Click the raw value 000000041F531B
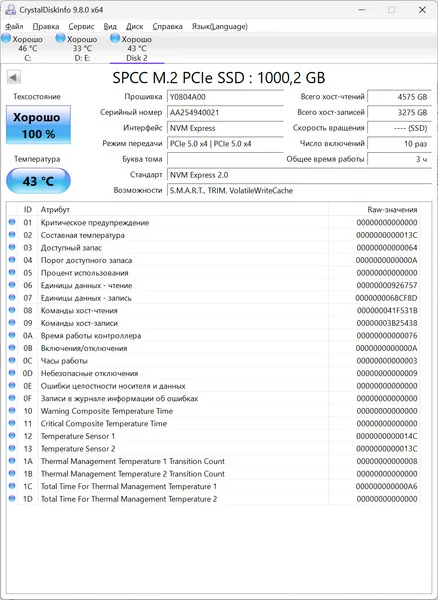This screenshot has width=438, height=600. (x=387, y=310)
